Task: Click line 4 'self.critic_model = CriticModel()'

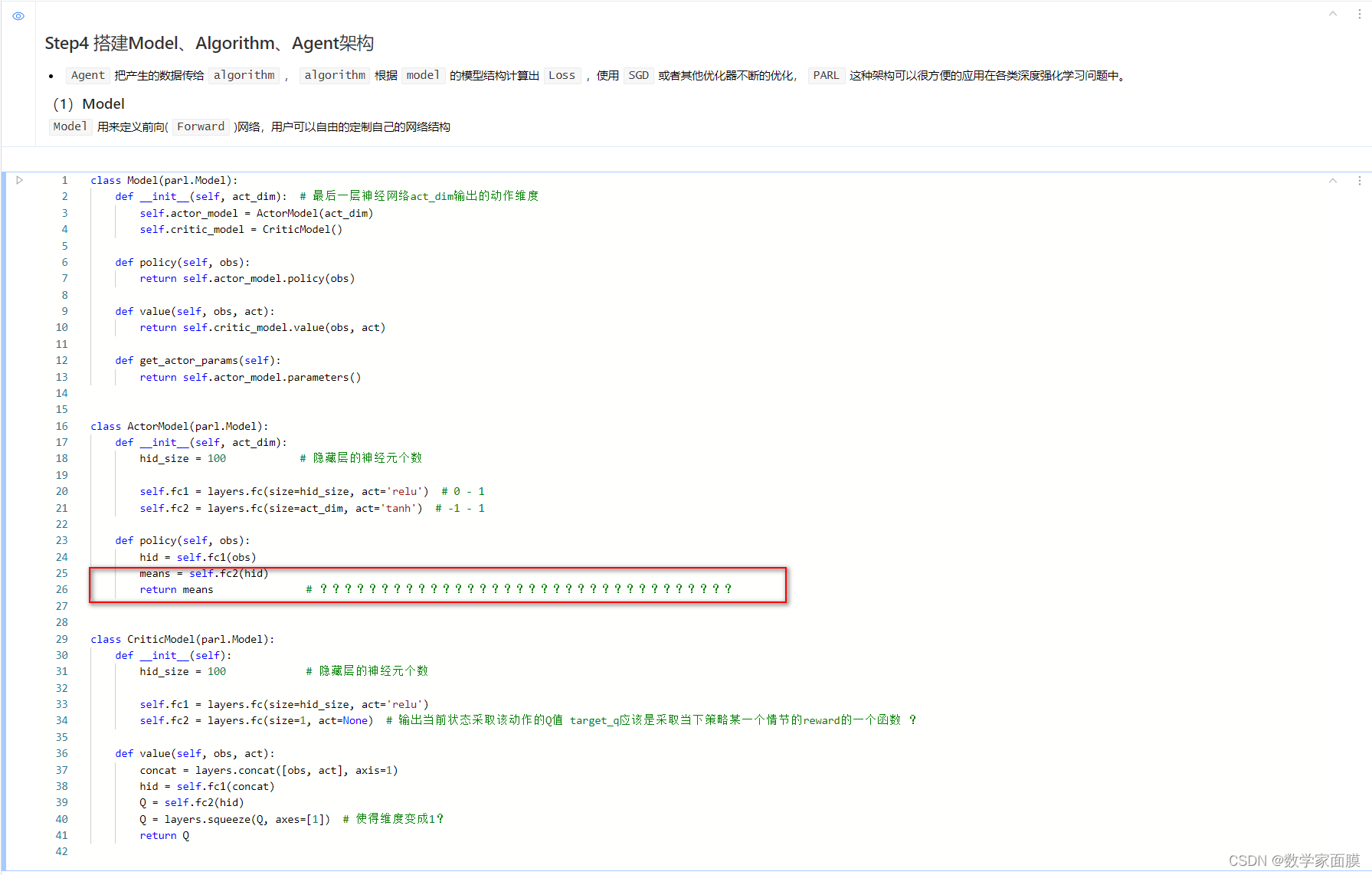Action: point(241,229)
